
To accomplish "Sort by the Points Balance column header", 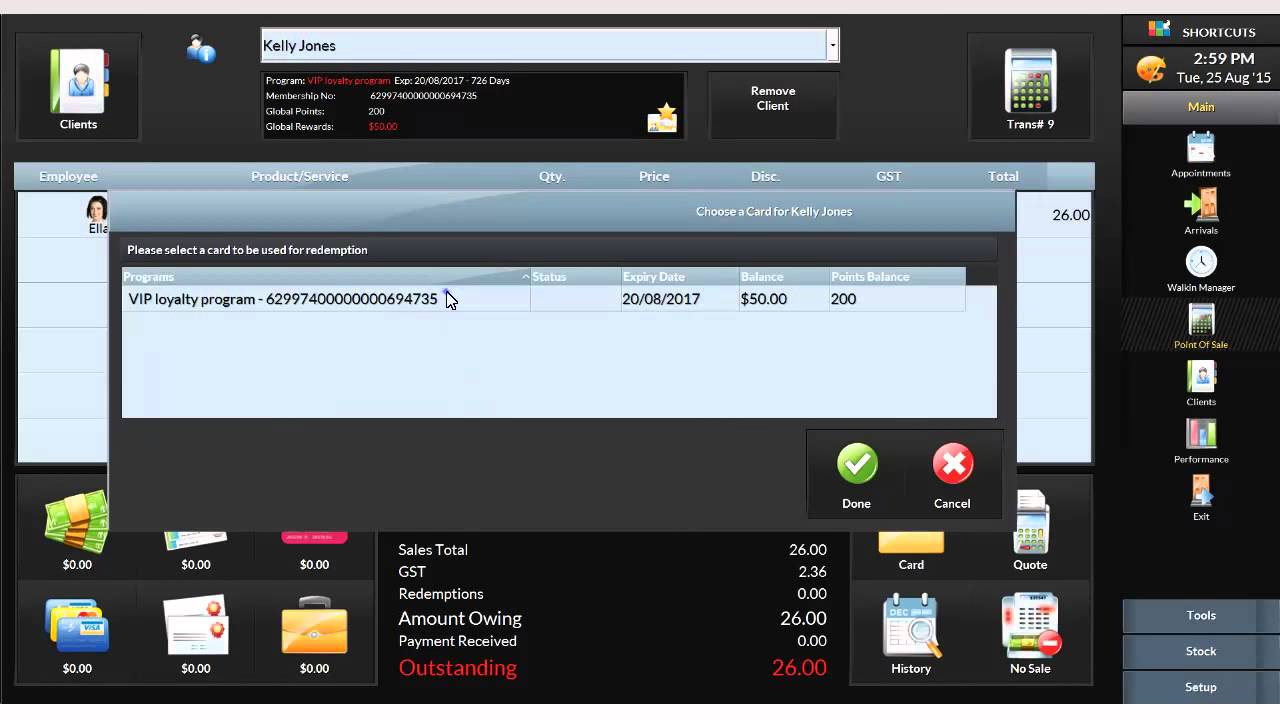I will tap(897, 276).
